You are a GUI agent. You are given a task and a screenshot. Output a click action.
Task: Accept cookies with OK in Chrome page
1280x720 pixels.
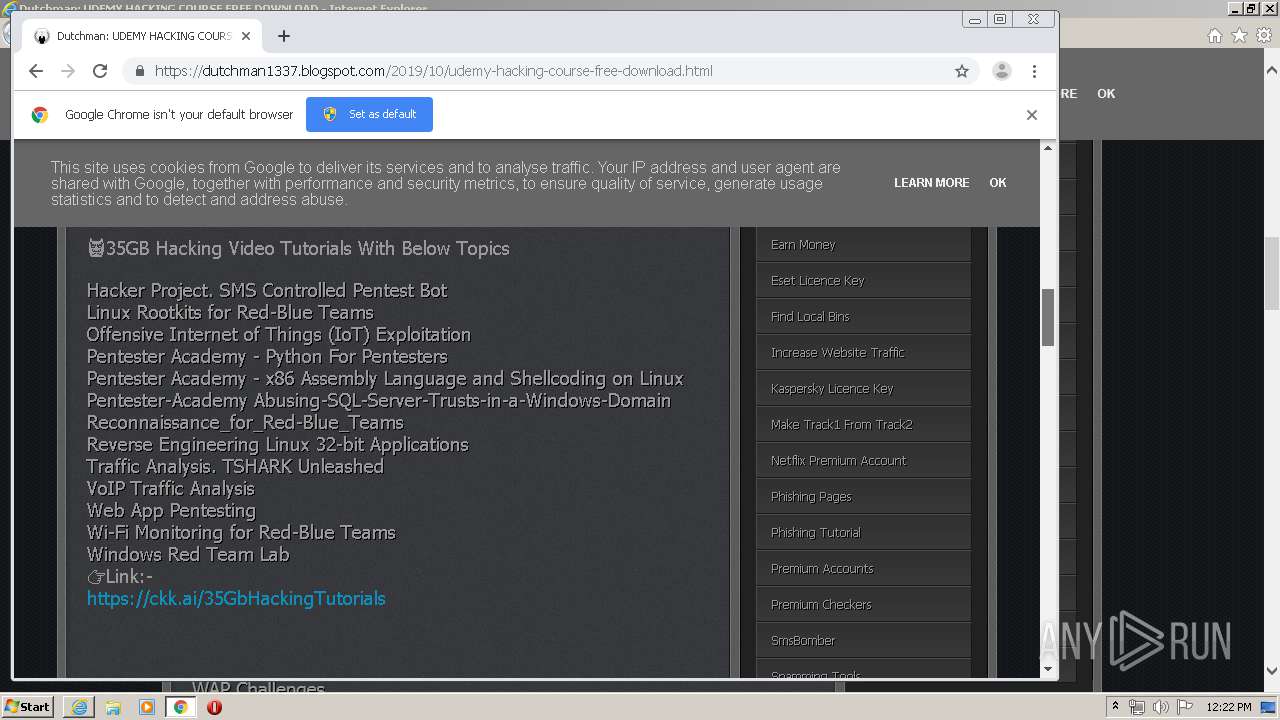(998, 183)
